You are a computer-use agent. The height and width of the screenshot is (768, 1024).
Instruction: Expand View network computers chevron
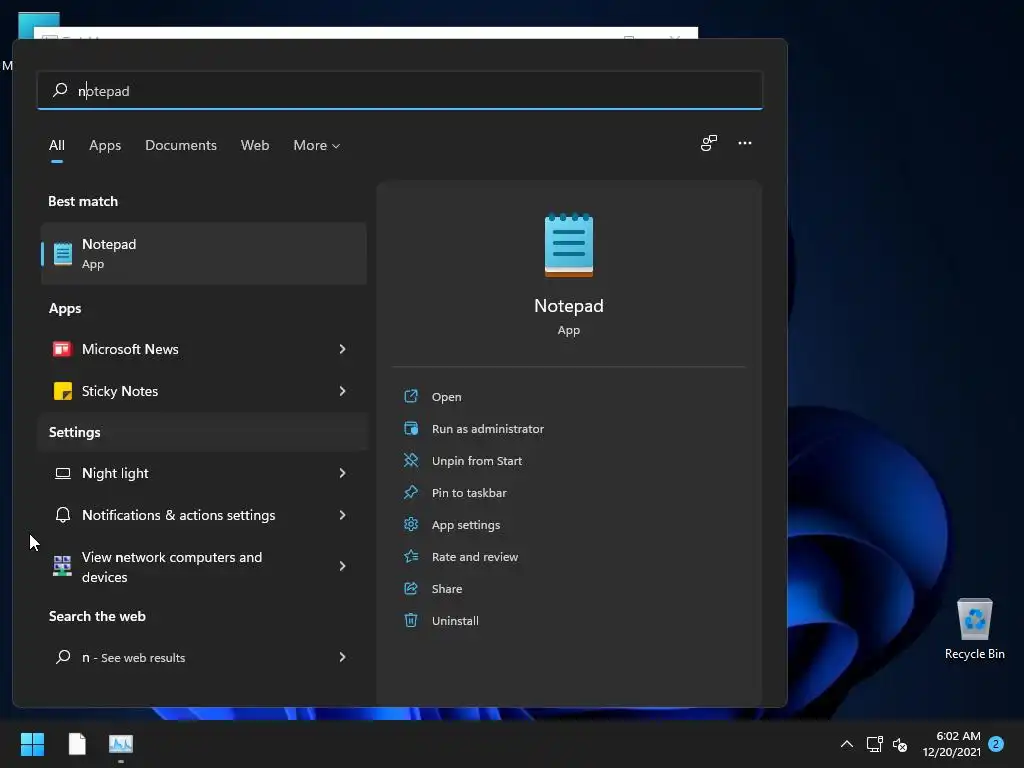coord(342,566)
